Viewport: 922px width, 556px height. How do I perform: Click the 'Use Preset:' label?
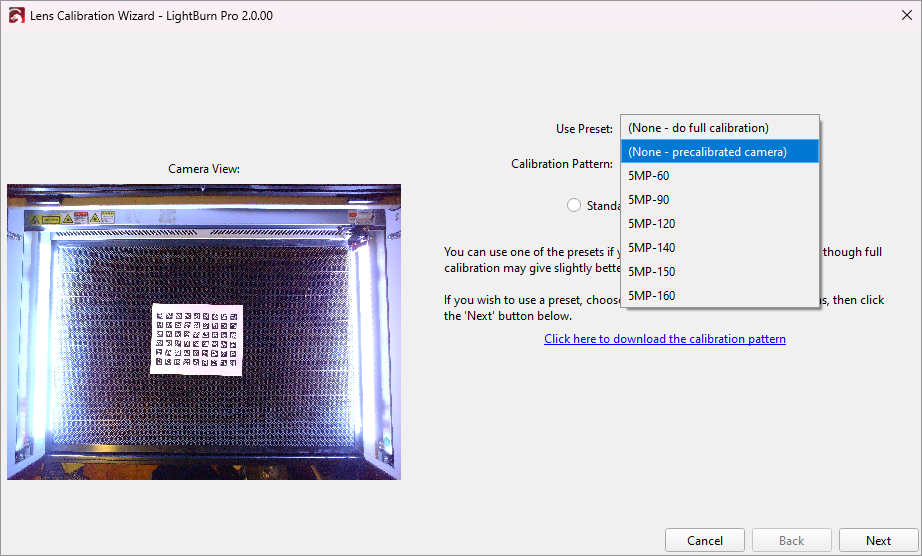click(584, 129)
